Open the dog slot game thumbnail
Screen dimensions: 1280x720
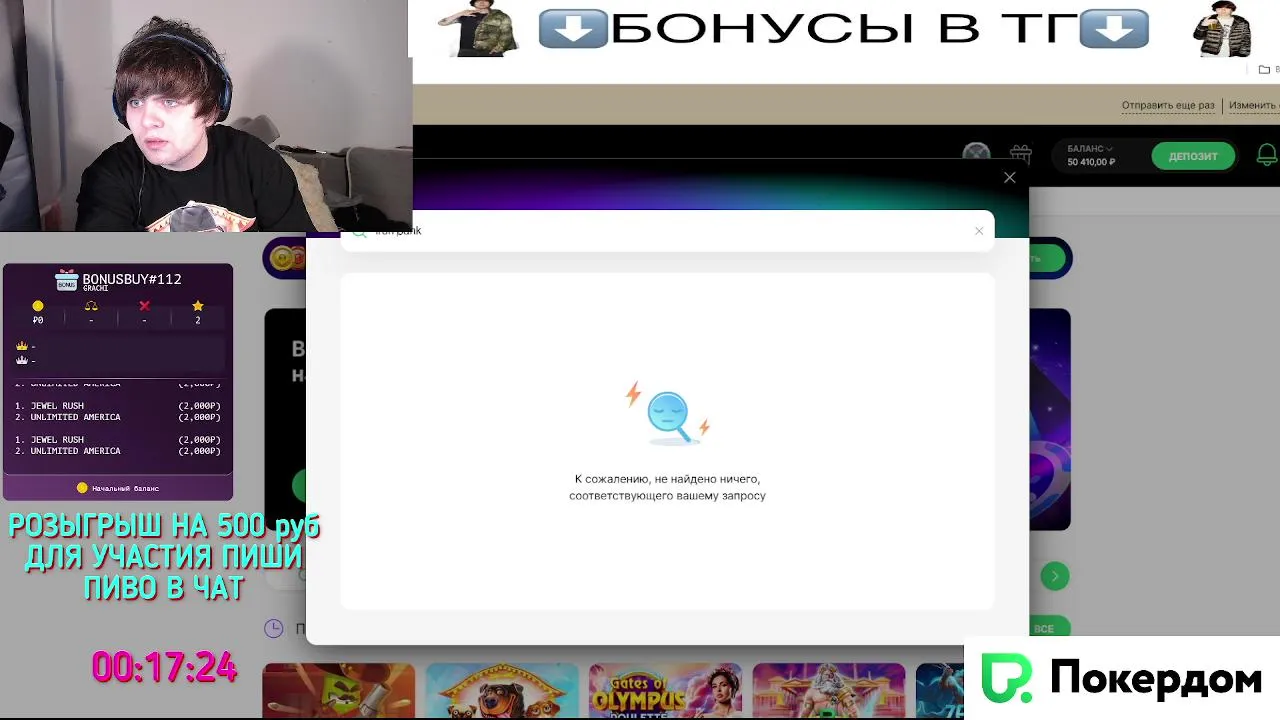(x=502, y=691)
